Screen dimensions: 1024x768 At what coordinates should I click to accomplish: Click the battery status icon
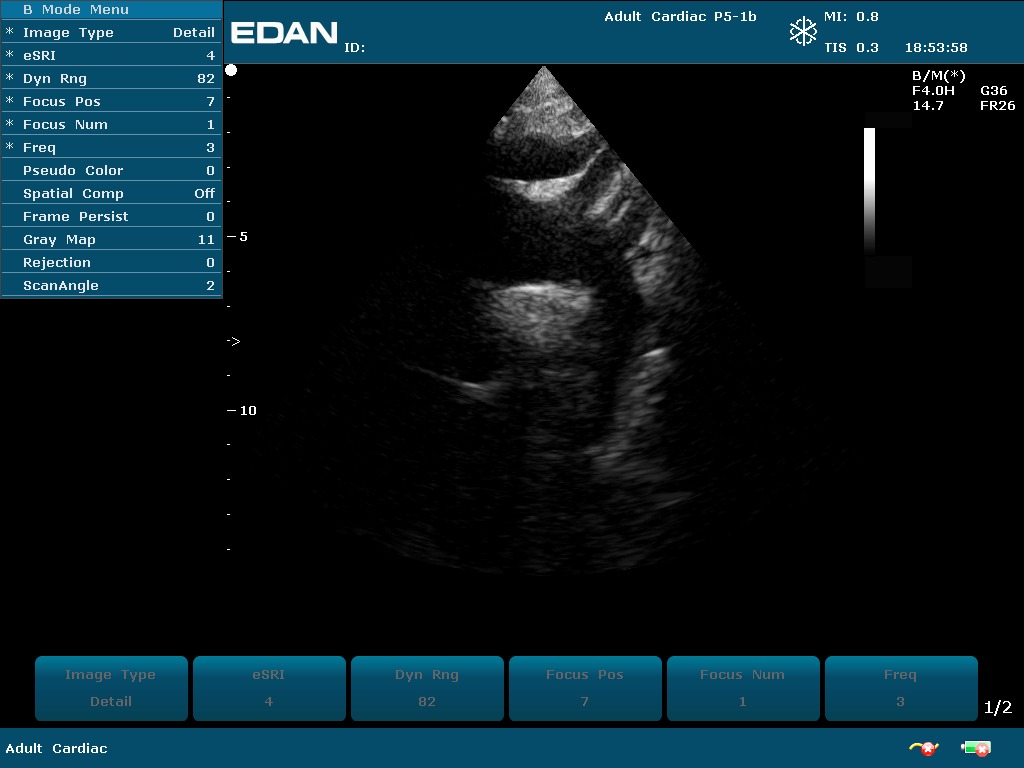pyautogui.click(x=975, y=748)
